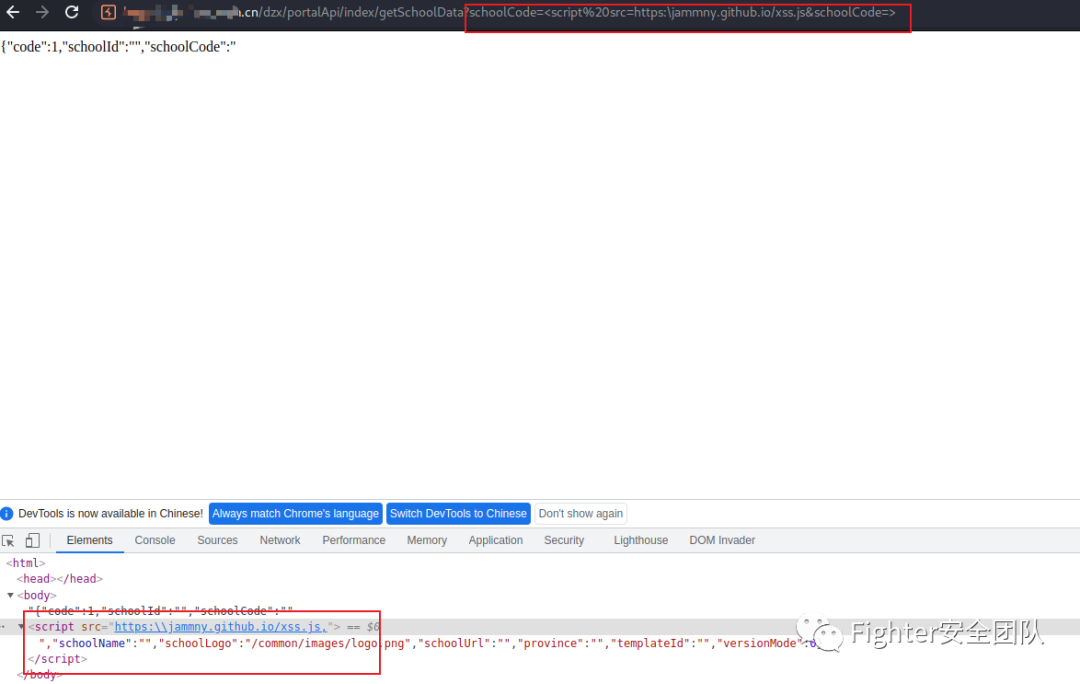Dismiss with Don't show again button

(580, 514)
